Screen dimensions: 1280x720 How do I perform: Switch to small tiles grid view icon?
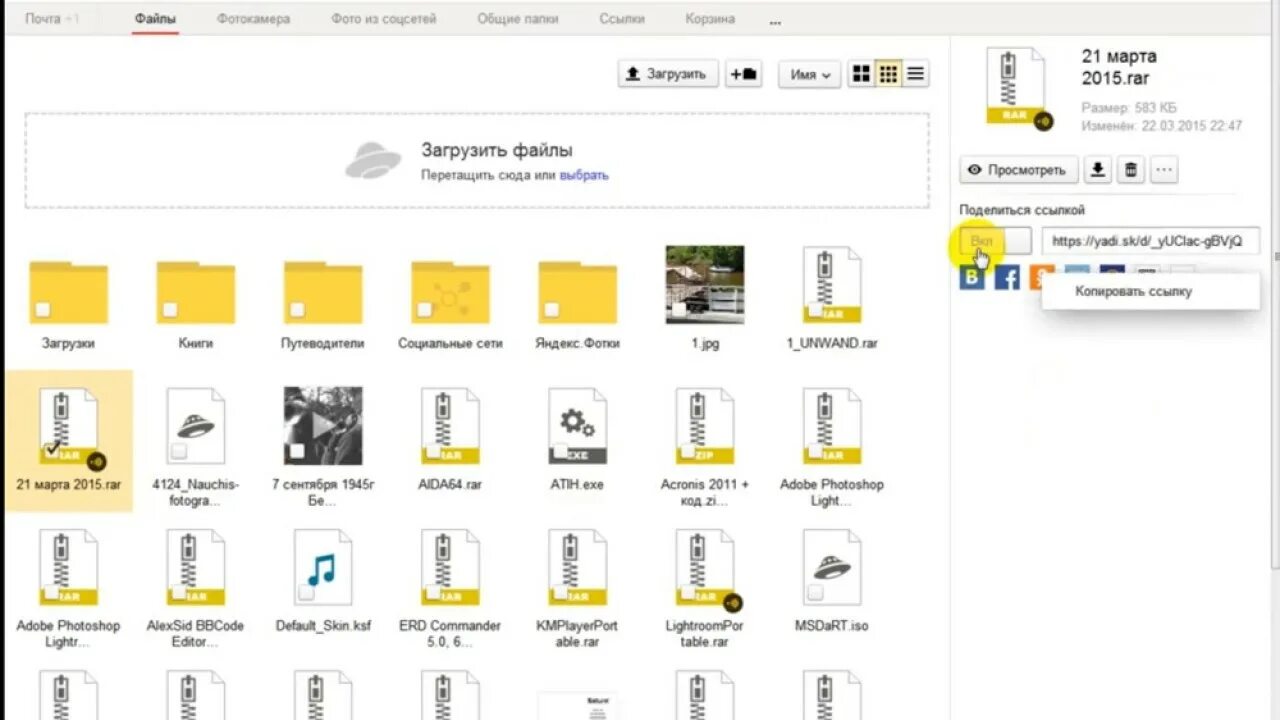[888, 74]
